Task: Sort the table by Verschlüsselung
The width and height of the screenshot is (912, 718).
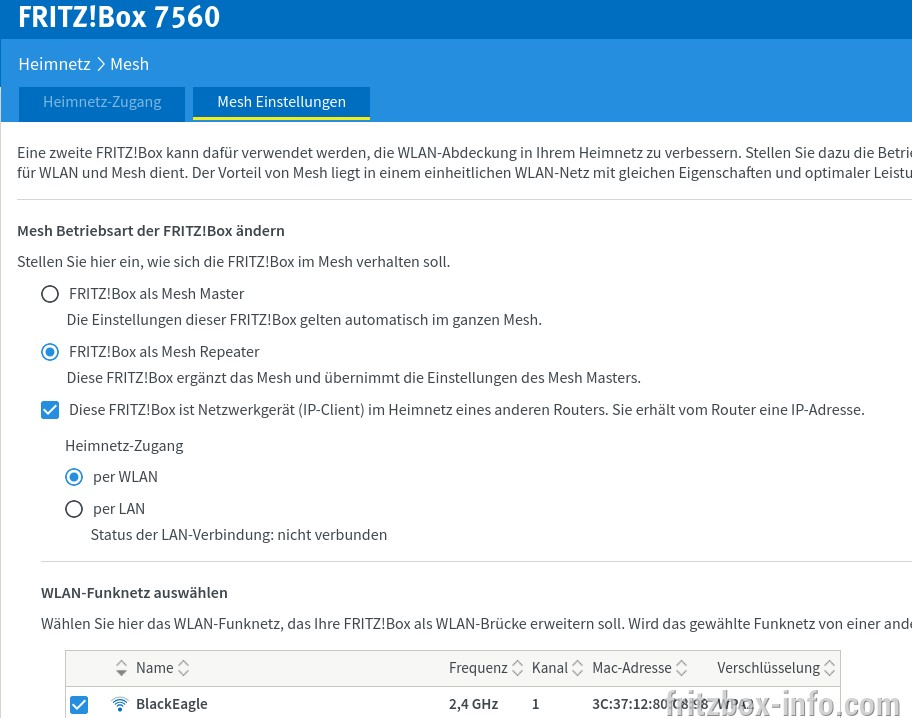Action: coord(776,668)
